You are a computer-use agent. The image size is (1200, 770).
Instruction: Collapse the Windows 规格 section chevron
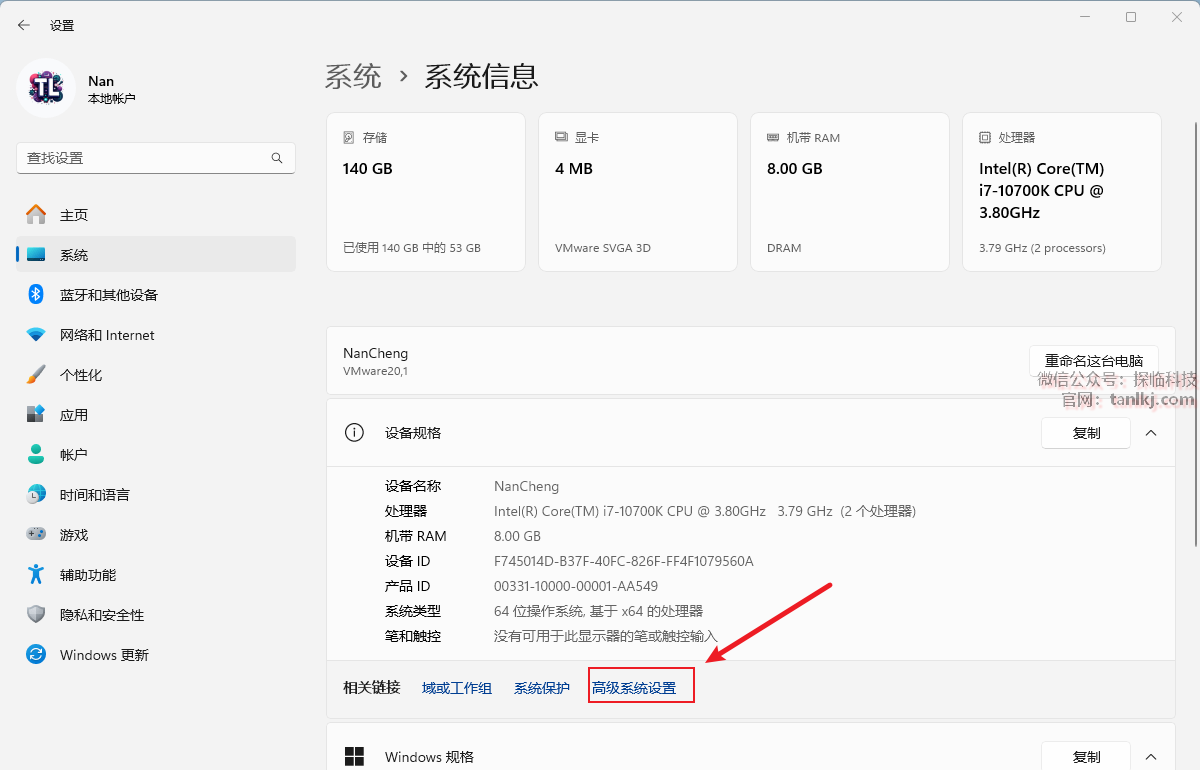pos(1151,757)
